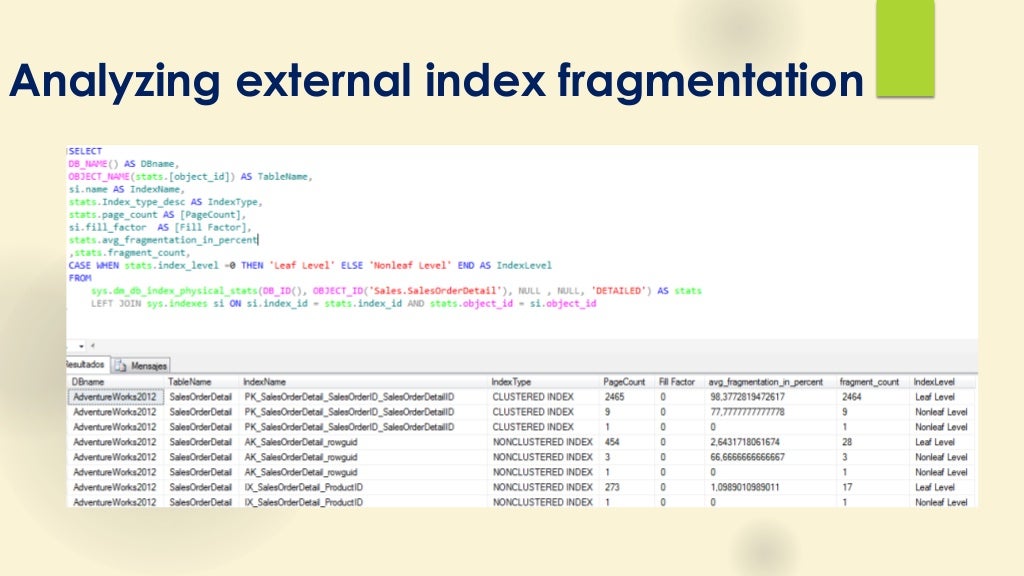1024x576 pixels.
Task: Select the TableName column header
Action: pyautogui.click(x=190, y=382)
